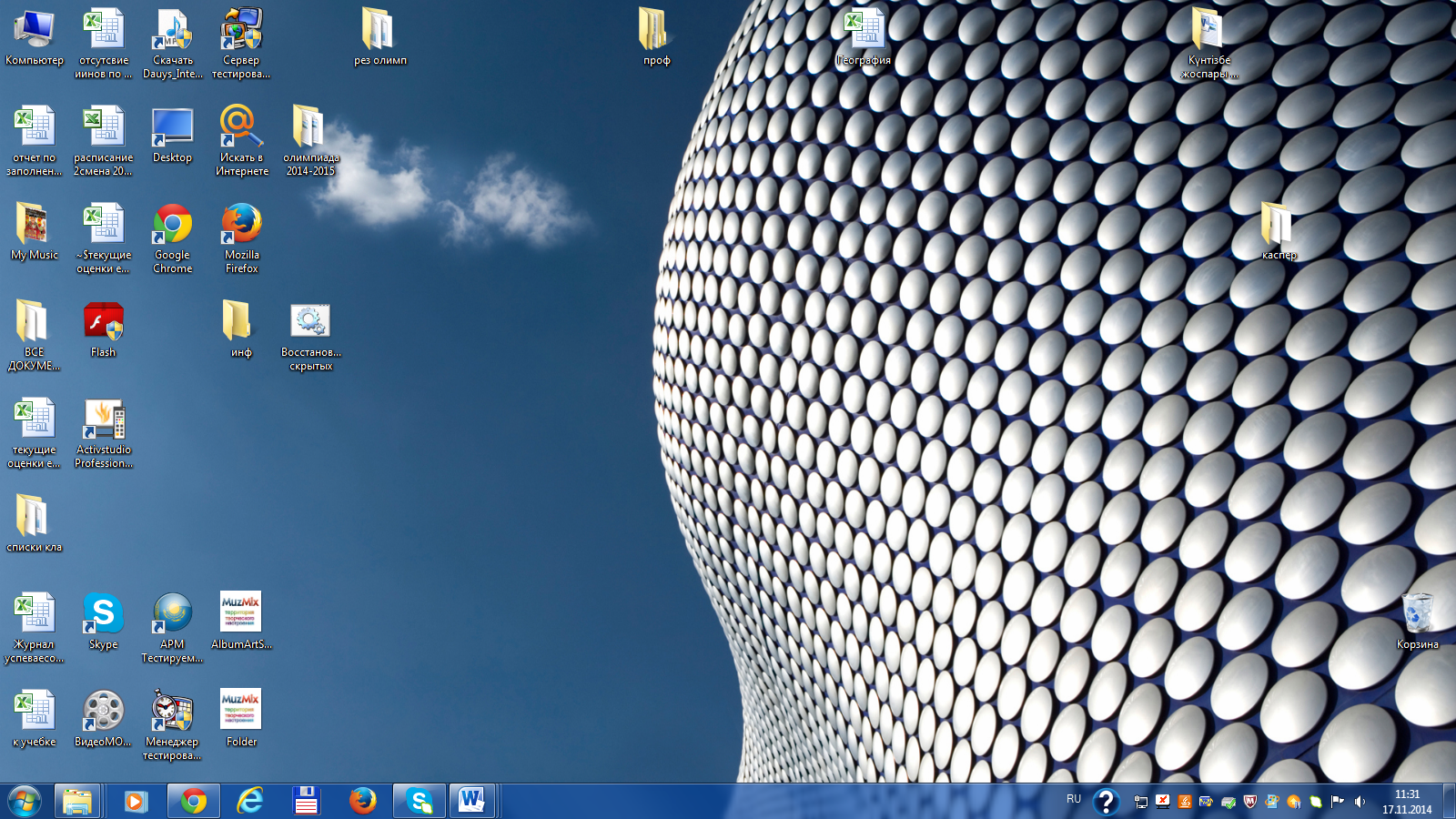Select the Folder MuzMix image

click(241, 719)
